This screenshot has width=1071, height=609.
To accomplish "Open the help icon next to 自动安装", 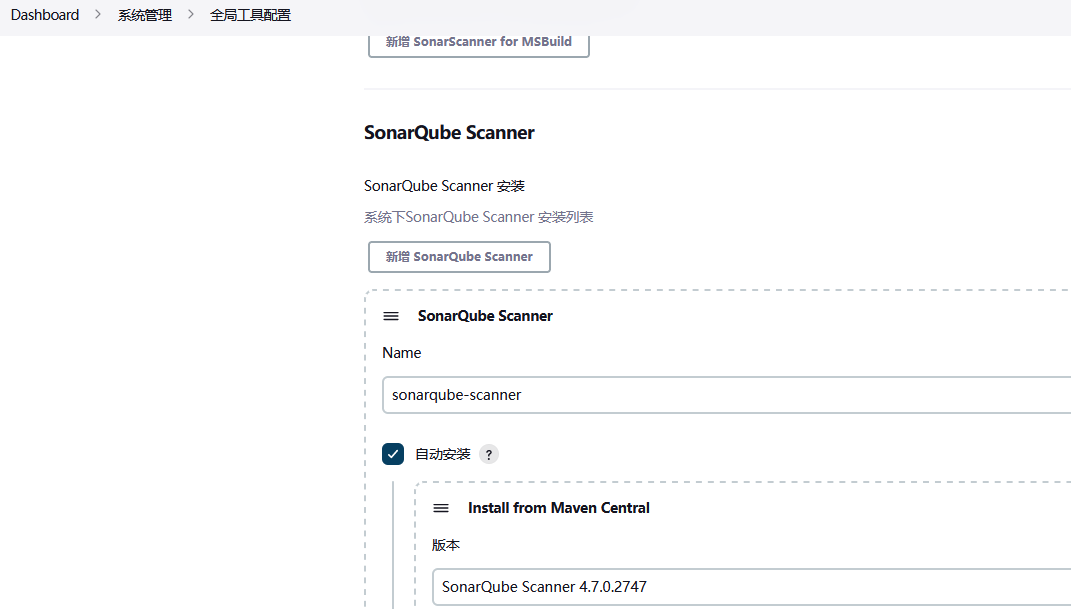I will (x=488, y=454).
